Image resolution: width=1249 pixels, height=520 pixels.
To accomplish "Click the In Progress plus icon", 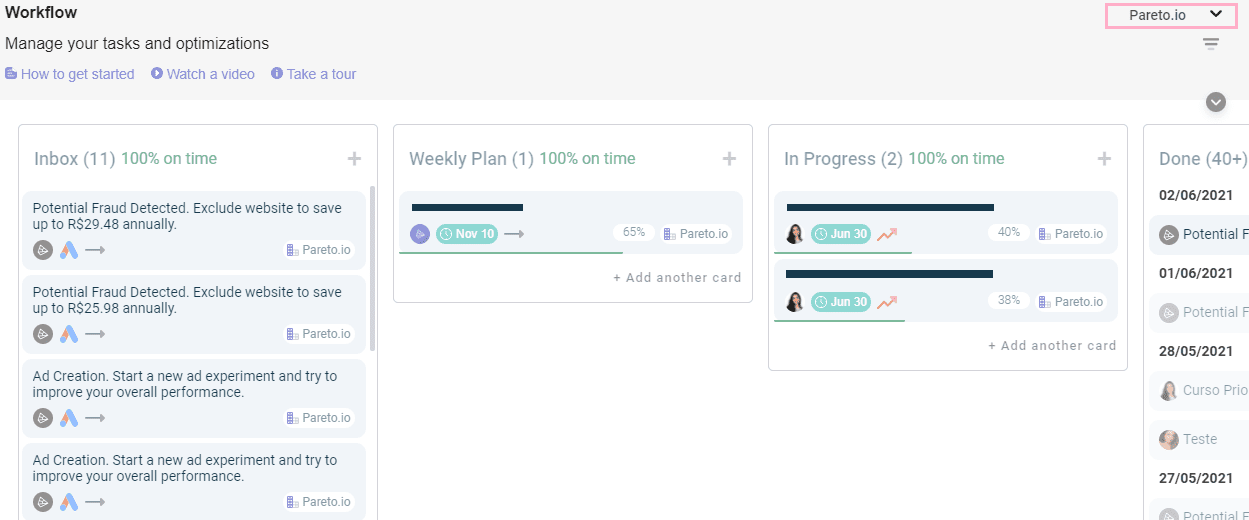I will coord(1104,159).
